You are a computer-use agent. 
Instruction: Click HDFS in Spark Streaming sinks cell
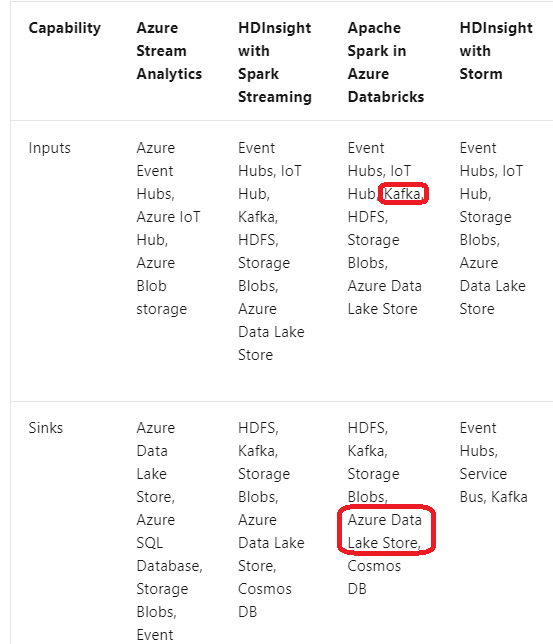pyautogui.click(x=258, y=428)
